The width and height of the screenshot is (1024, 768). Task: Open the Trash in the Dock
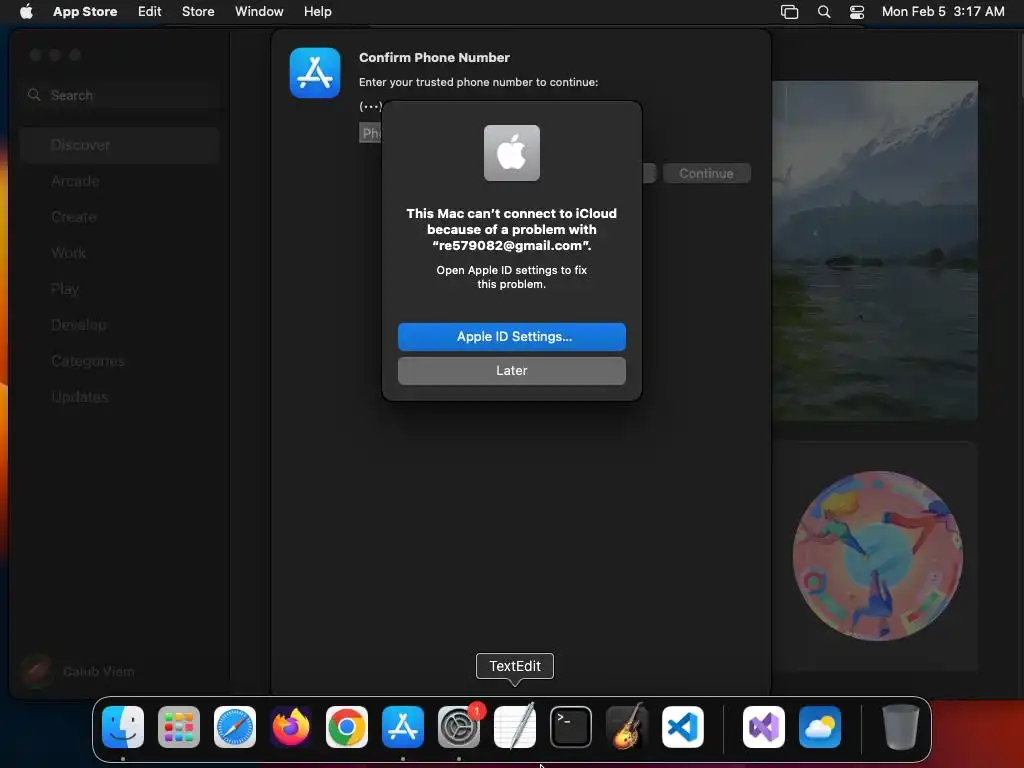point(901,727)
